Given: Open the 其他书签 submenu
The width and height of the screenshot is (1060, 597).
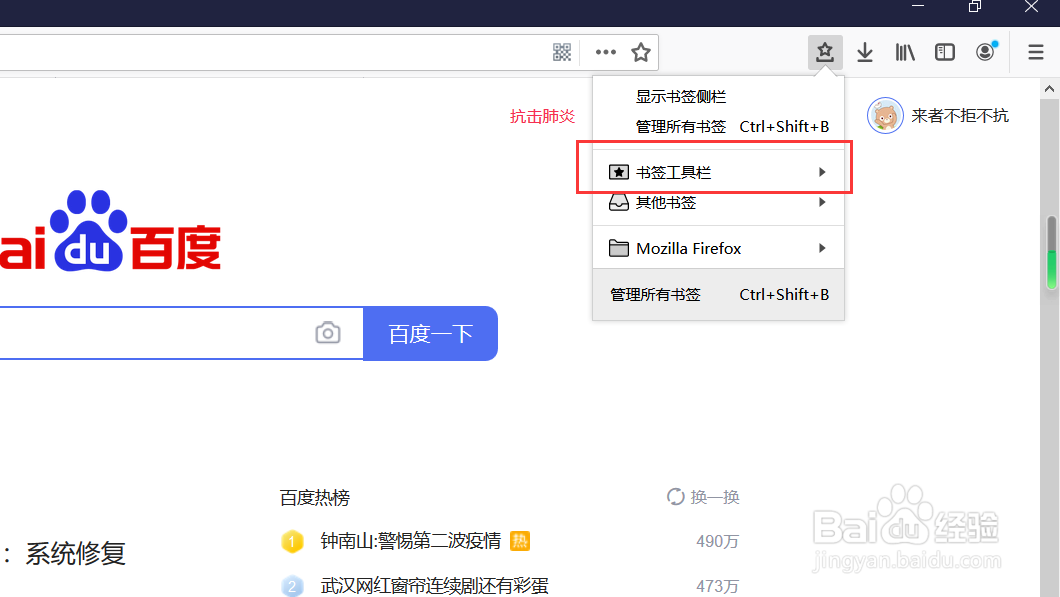Looking at the screenshot, I should point(718,202).
